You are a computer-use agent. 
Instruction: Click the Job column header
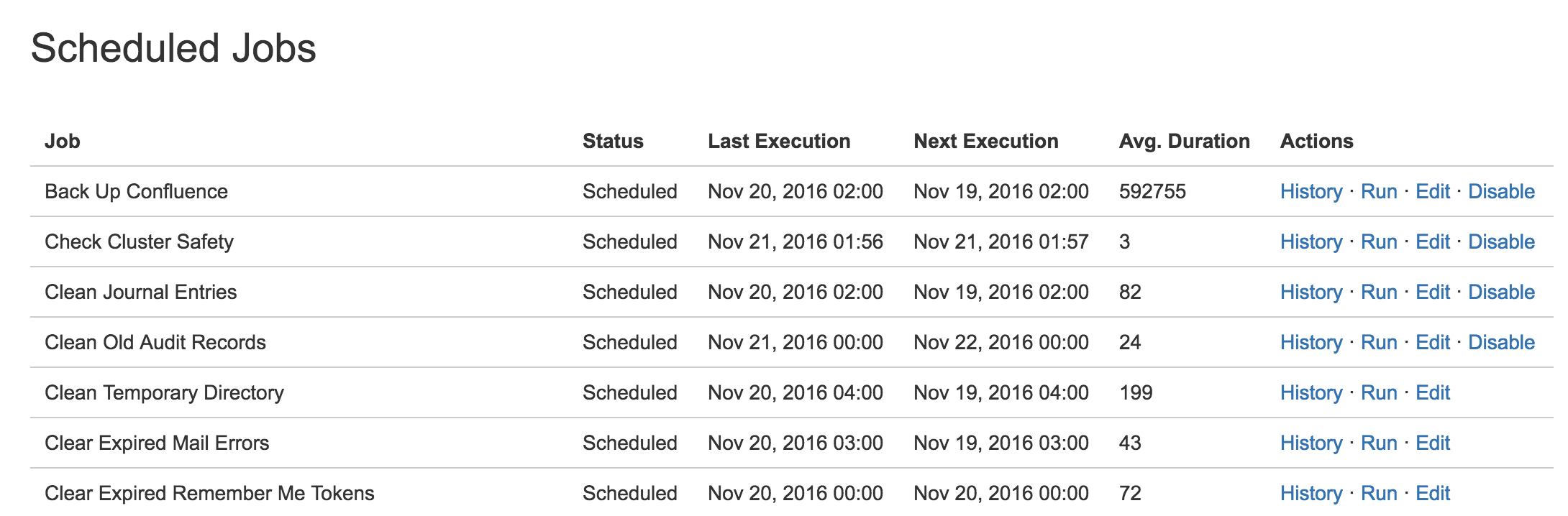click(x=62, y=141)
